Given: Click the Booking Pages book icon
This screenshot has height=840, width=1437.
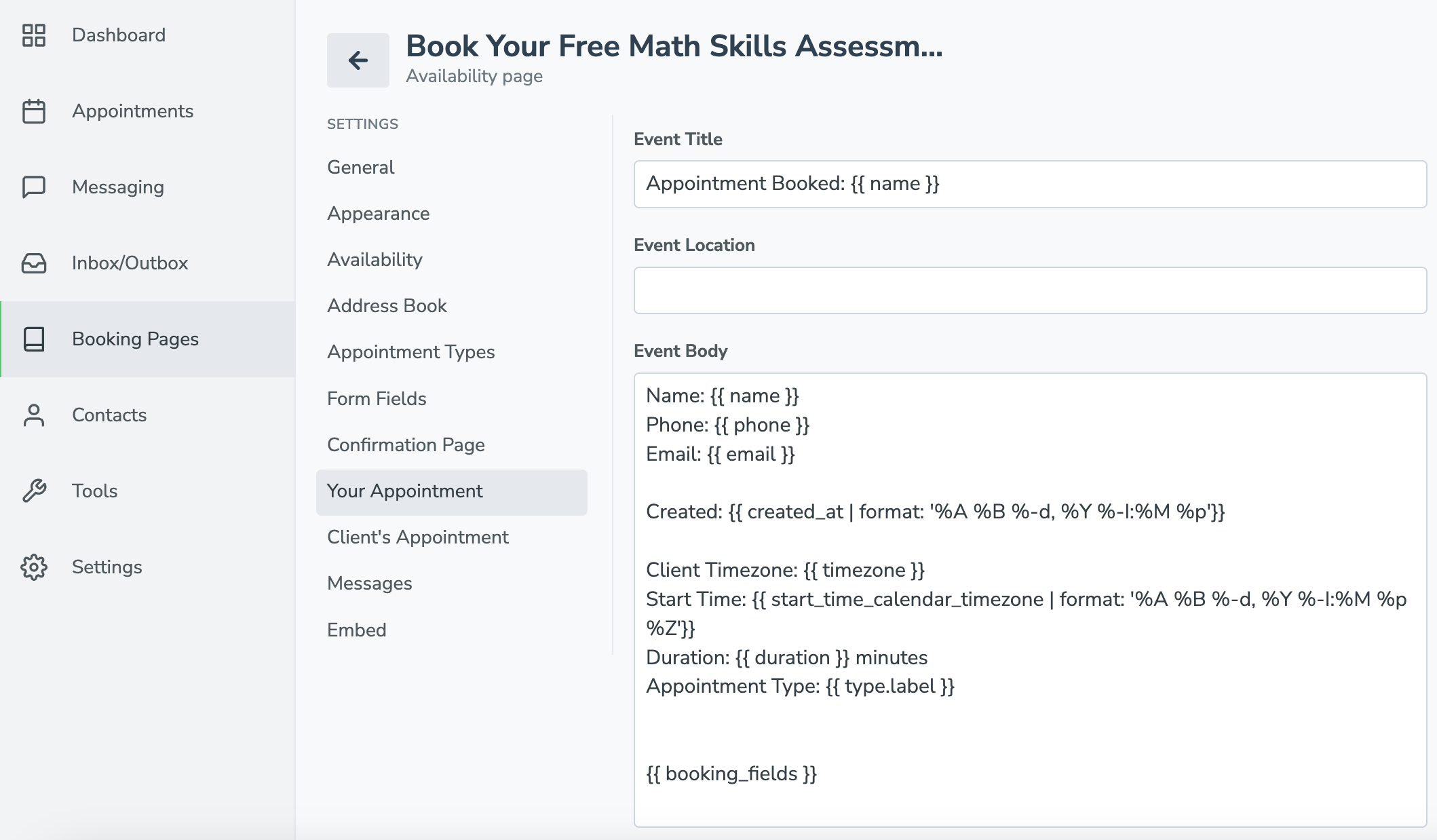Looking at the screenshot, I should click(x=34, y=339).
